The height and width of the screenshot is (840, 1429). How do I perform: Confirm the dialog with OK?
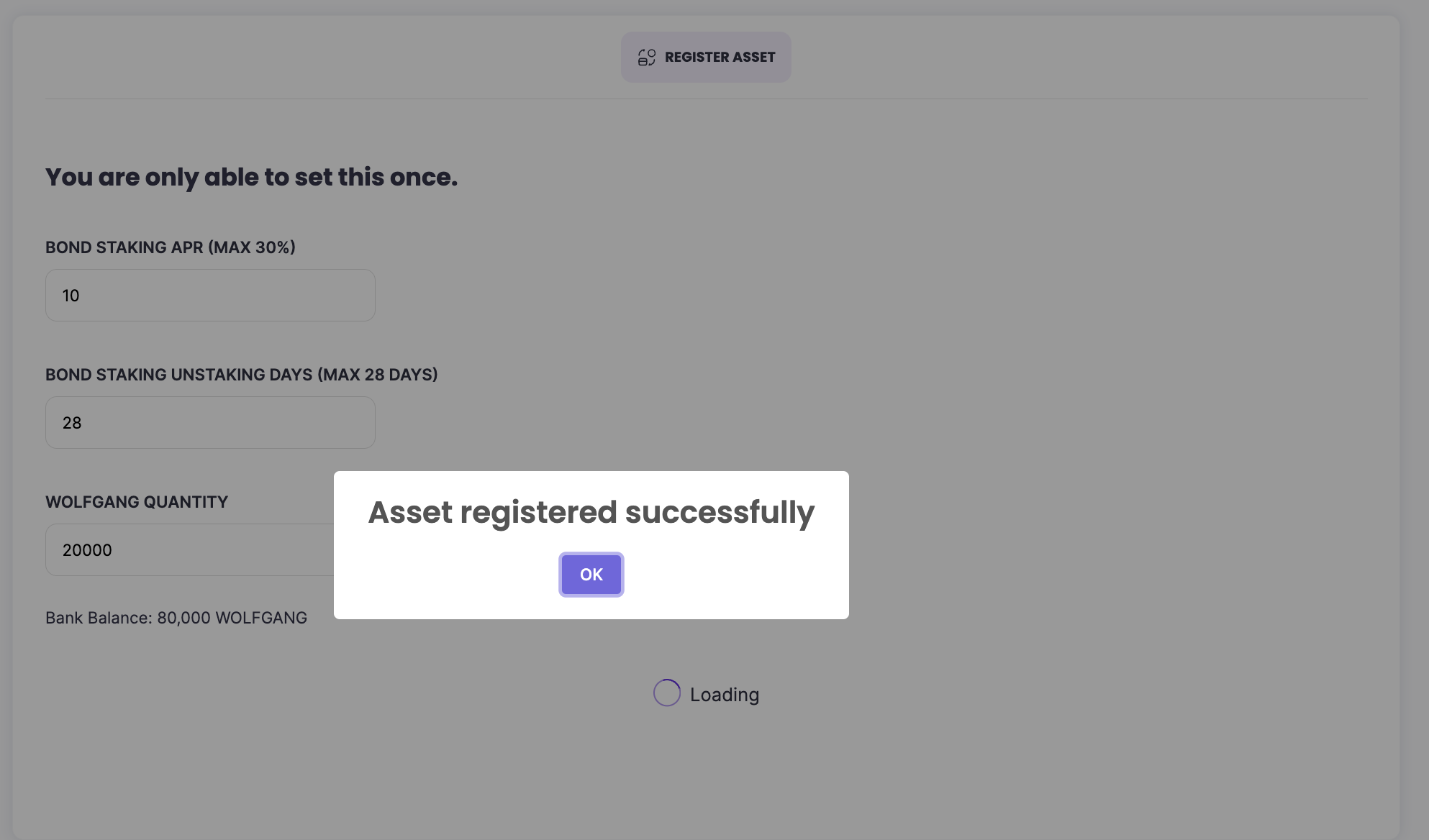[x=591, y=575]
